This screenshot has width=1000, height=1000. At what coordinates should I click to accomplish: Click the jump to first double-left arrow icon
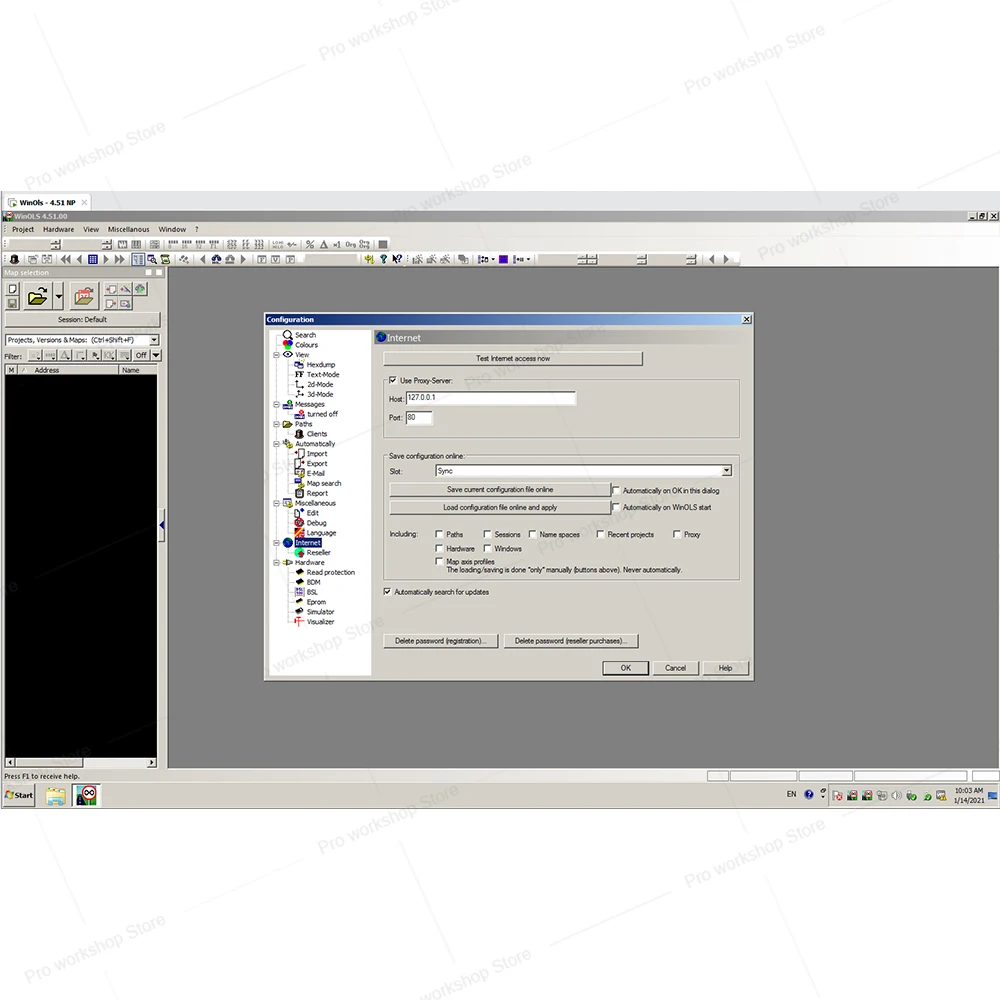click(x=66, y=260)
